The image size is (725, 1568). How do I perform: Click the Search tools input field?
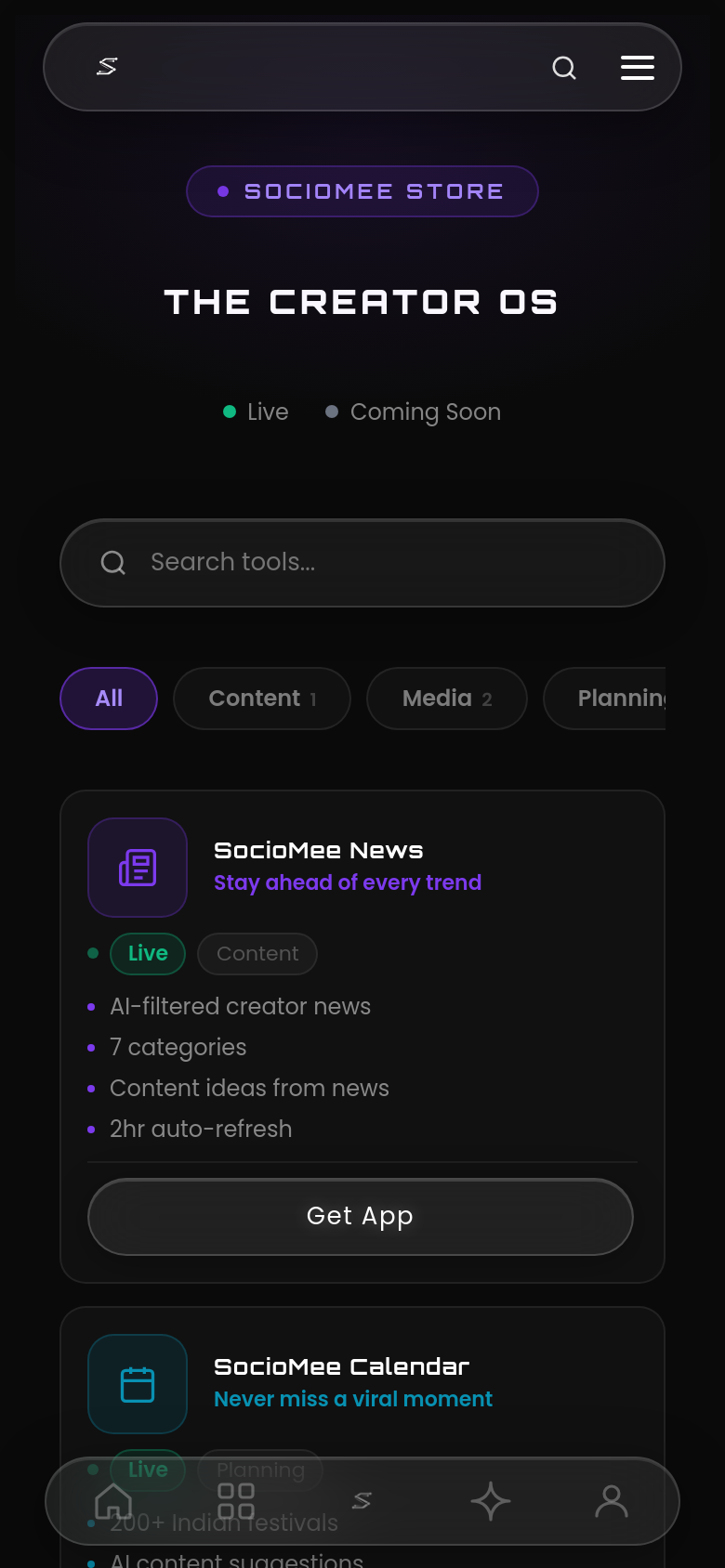tap(362, 563)
